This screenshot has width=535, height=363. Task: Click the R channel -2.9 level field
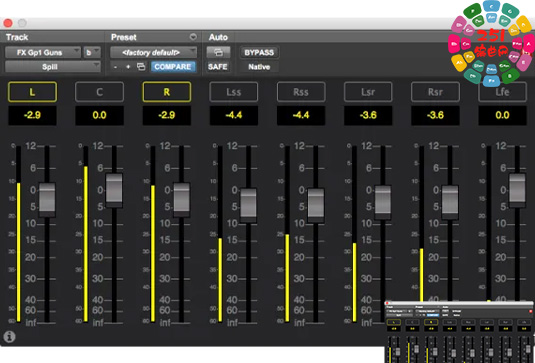(x=167, y=115)
